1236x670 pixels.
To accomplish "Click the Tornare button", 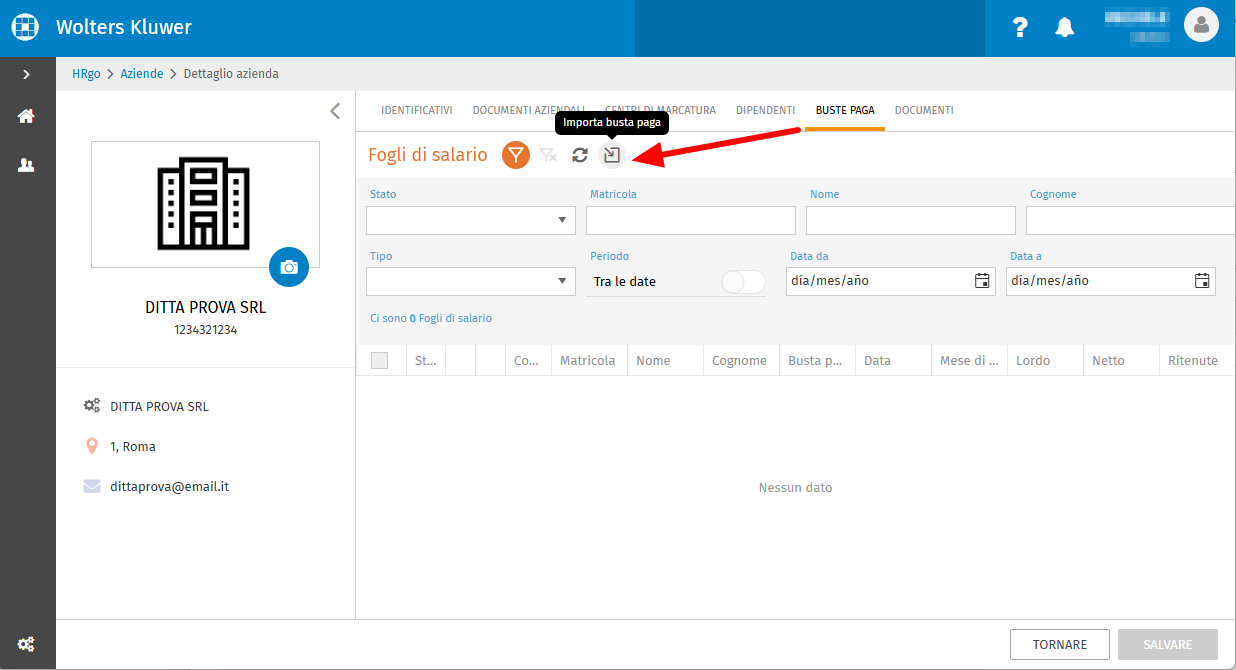I will pos(1060,645).
